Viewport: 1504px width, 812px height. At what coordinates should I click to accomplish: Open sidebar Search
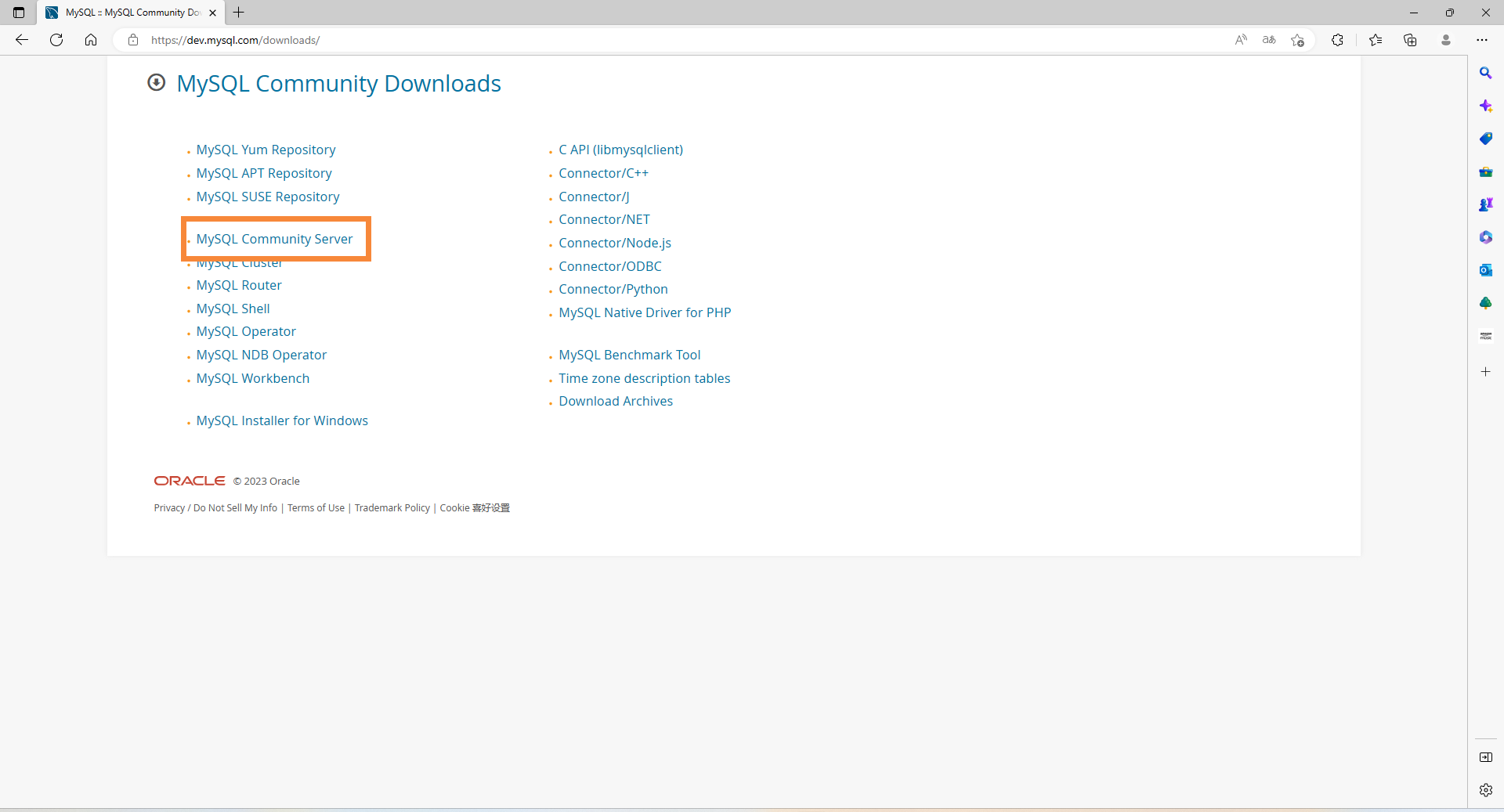pyautogui.click(x=1485, y=73)
